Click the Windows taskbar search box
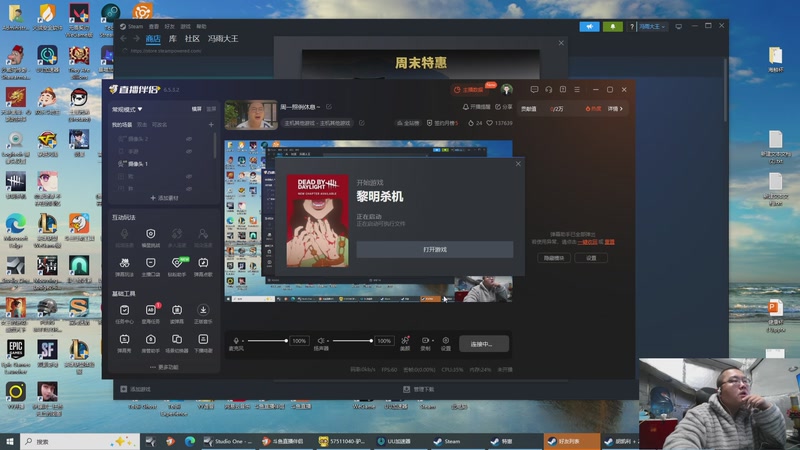Viewport: 800px width, 450px height. pyautogui.click(x=80, y=441)
